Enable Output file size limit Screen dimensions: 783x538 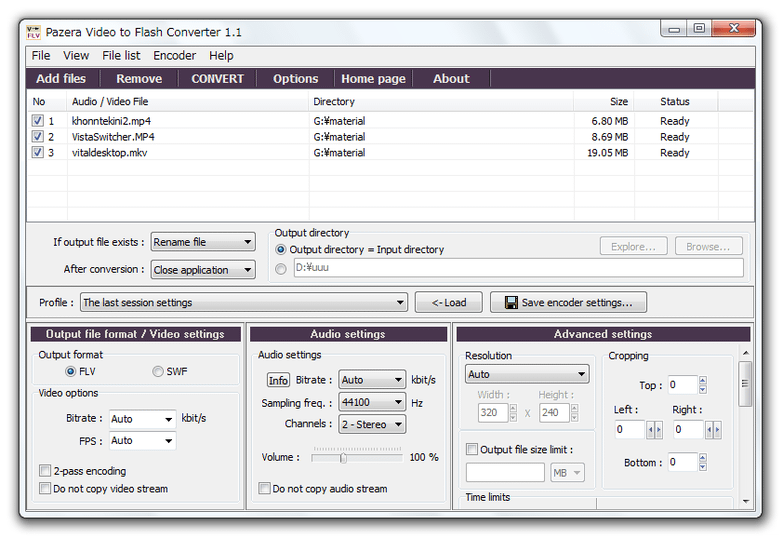[x=471, y=449]
